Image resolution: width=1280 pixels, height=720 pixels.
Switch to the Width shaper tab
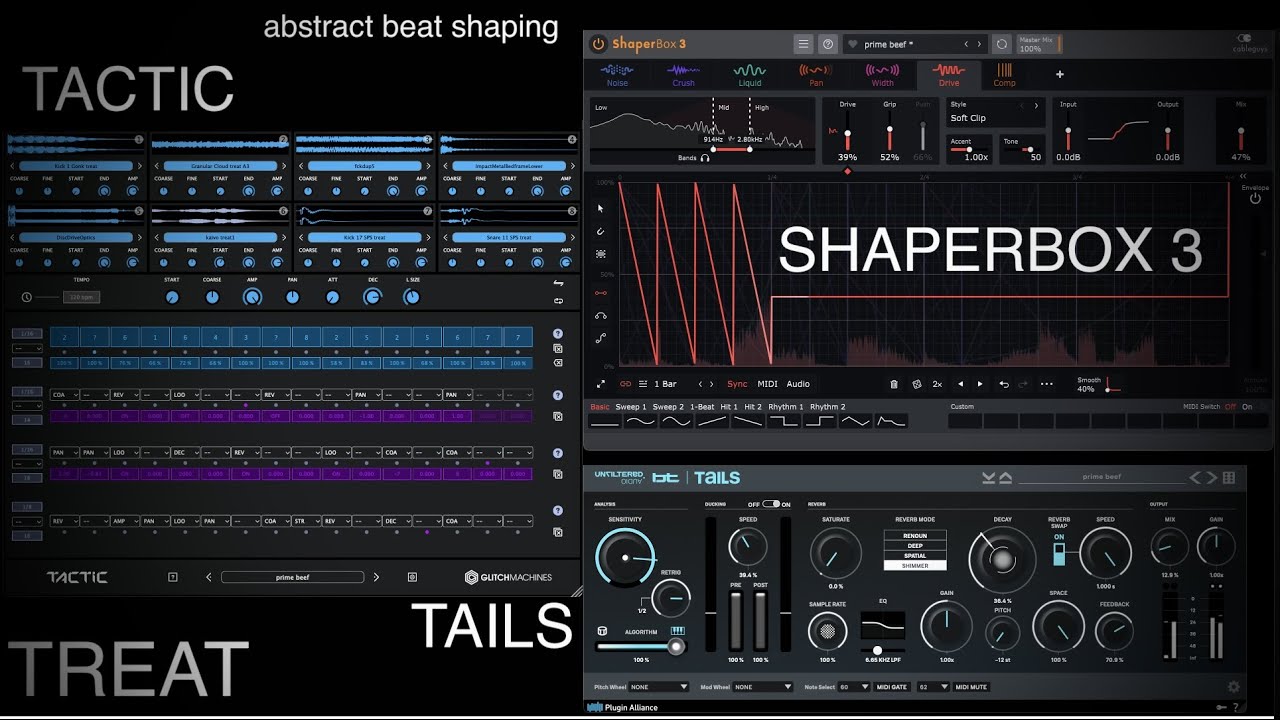tap(882, 75)
